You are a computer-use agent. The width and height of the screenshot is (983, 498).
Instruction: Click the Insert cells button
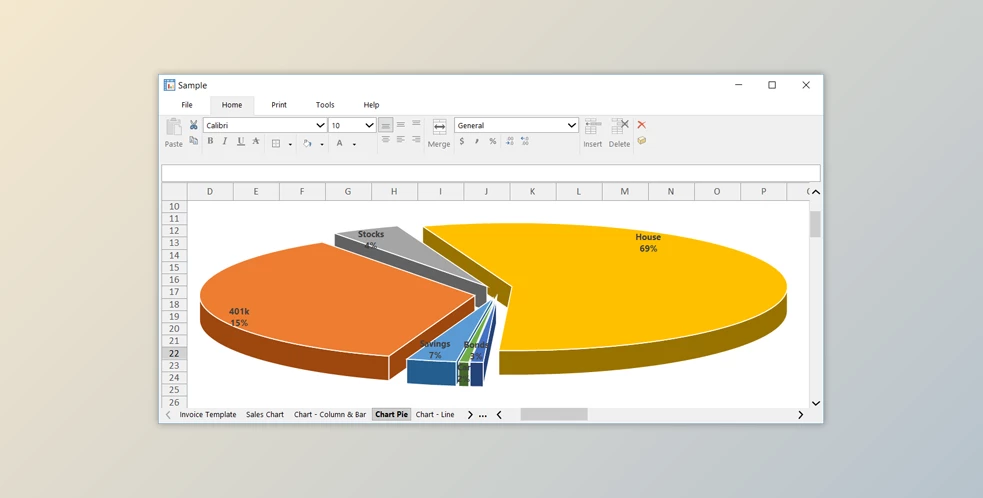[592, 133]
